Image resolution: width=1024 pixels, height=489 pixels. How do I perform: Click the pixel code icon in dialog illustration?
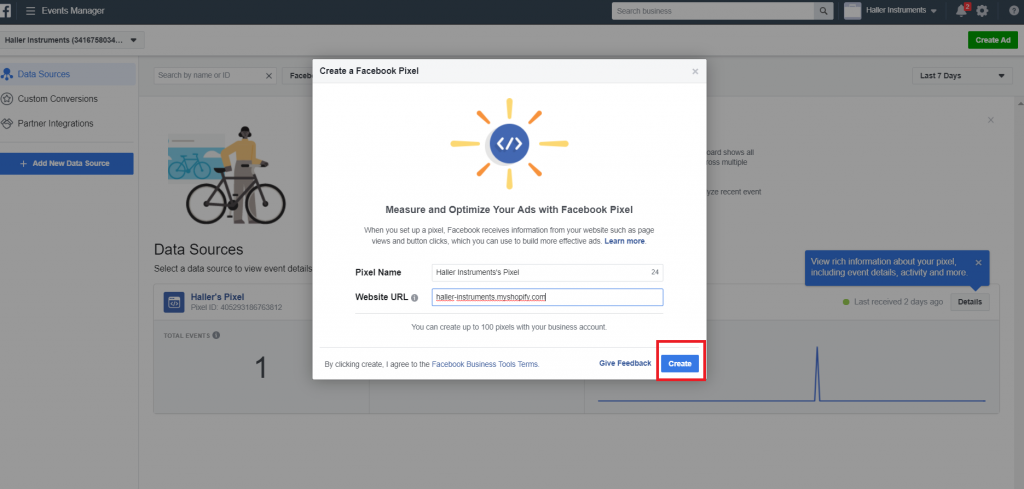[x=509, y=144]
